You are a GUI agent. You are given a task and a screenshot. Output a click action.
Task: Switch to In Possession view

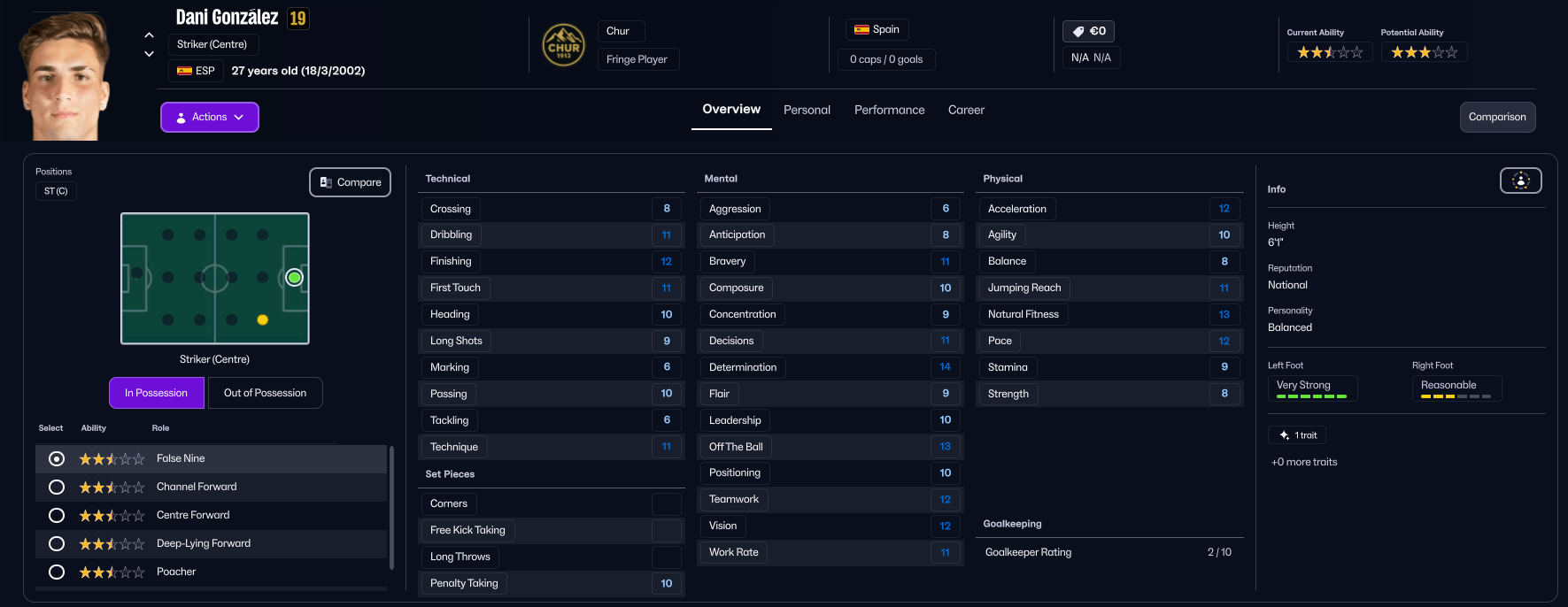click(157, 393)
